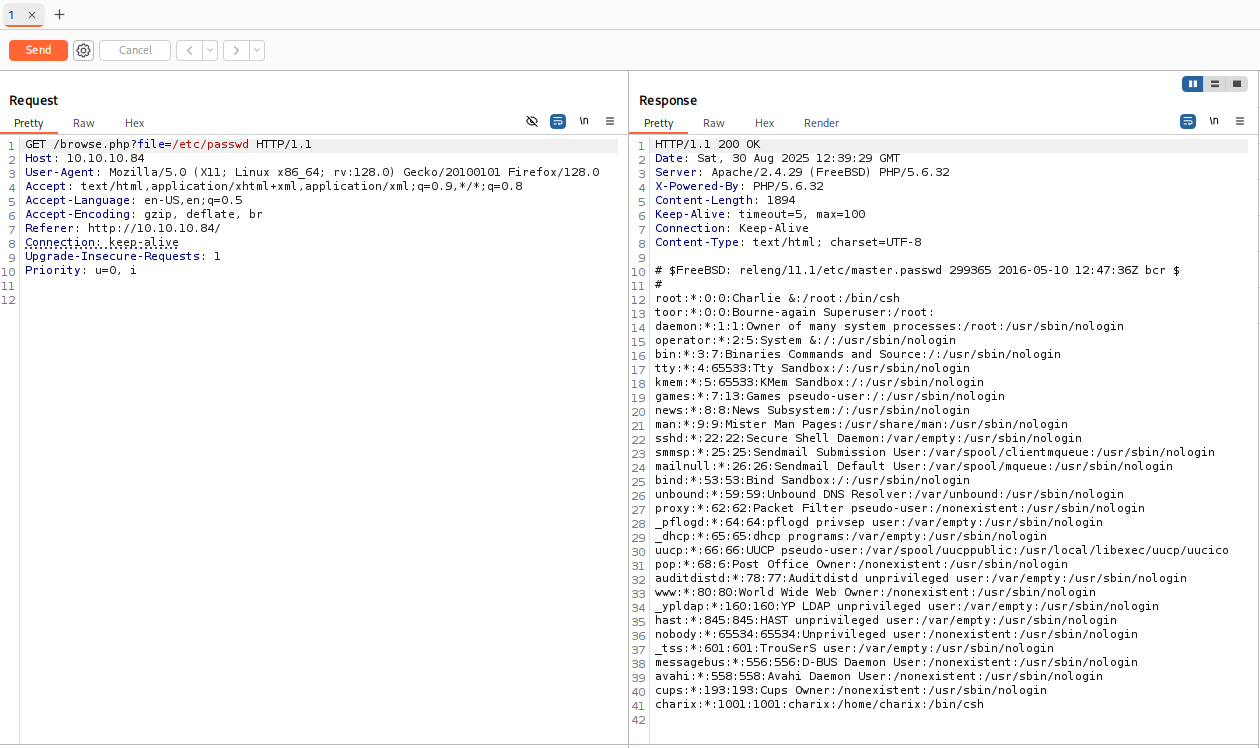Click the Response panel heading
1260x748 pixels.
[x=668, y=100]
